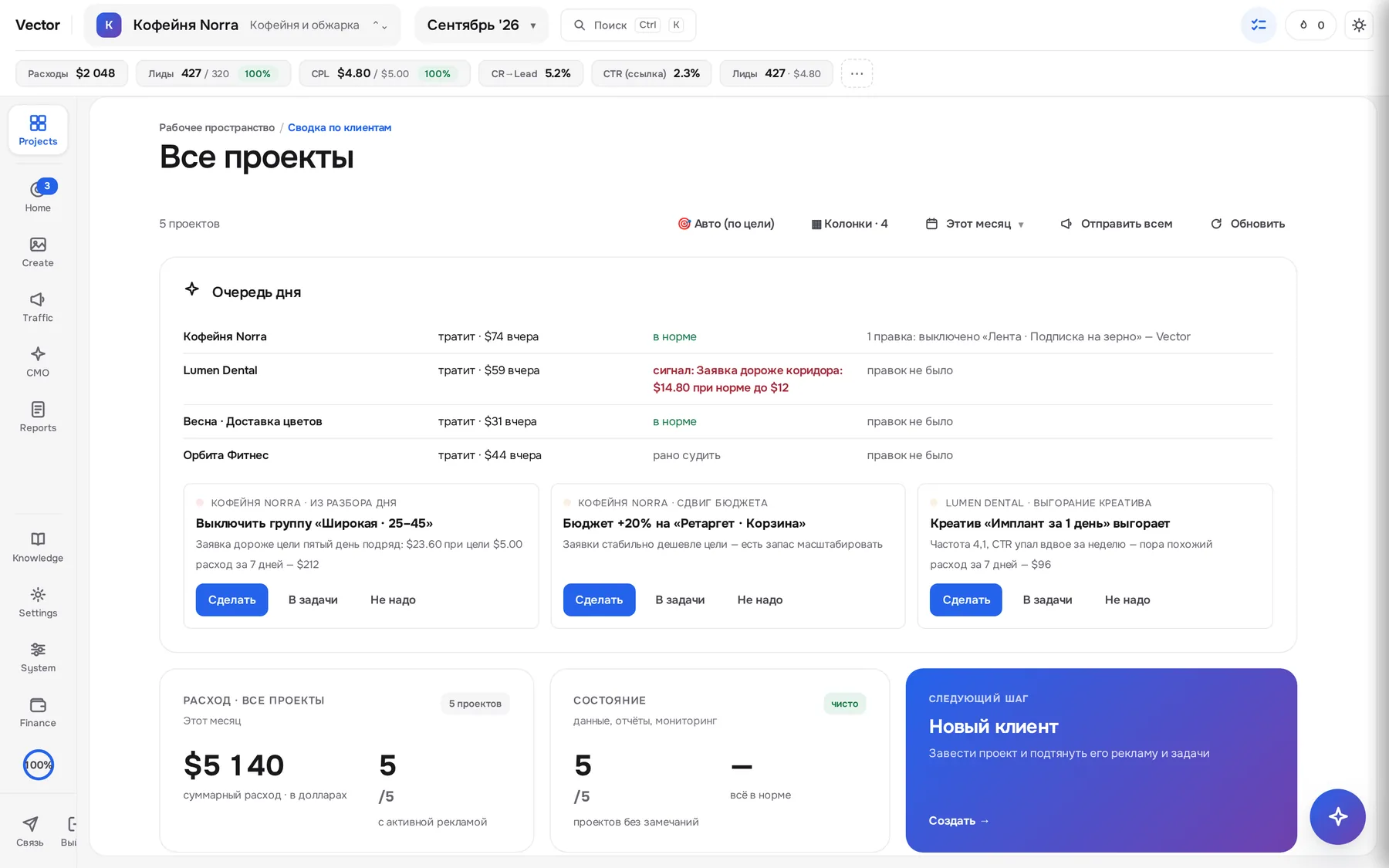Click the megaphone icon of Отправить всем

tap(1066, 224)
